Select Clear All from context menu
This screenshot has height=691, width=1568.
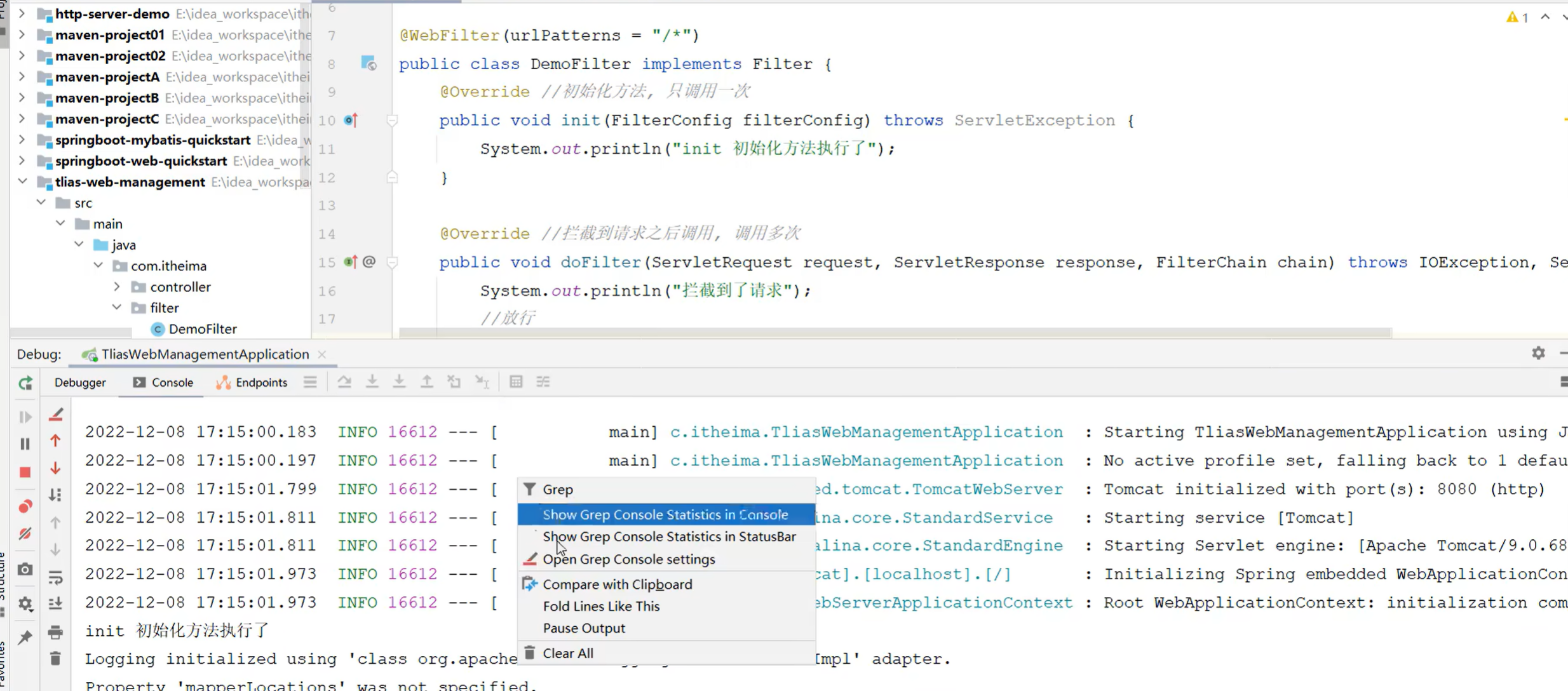click(x=567, y=653)
